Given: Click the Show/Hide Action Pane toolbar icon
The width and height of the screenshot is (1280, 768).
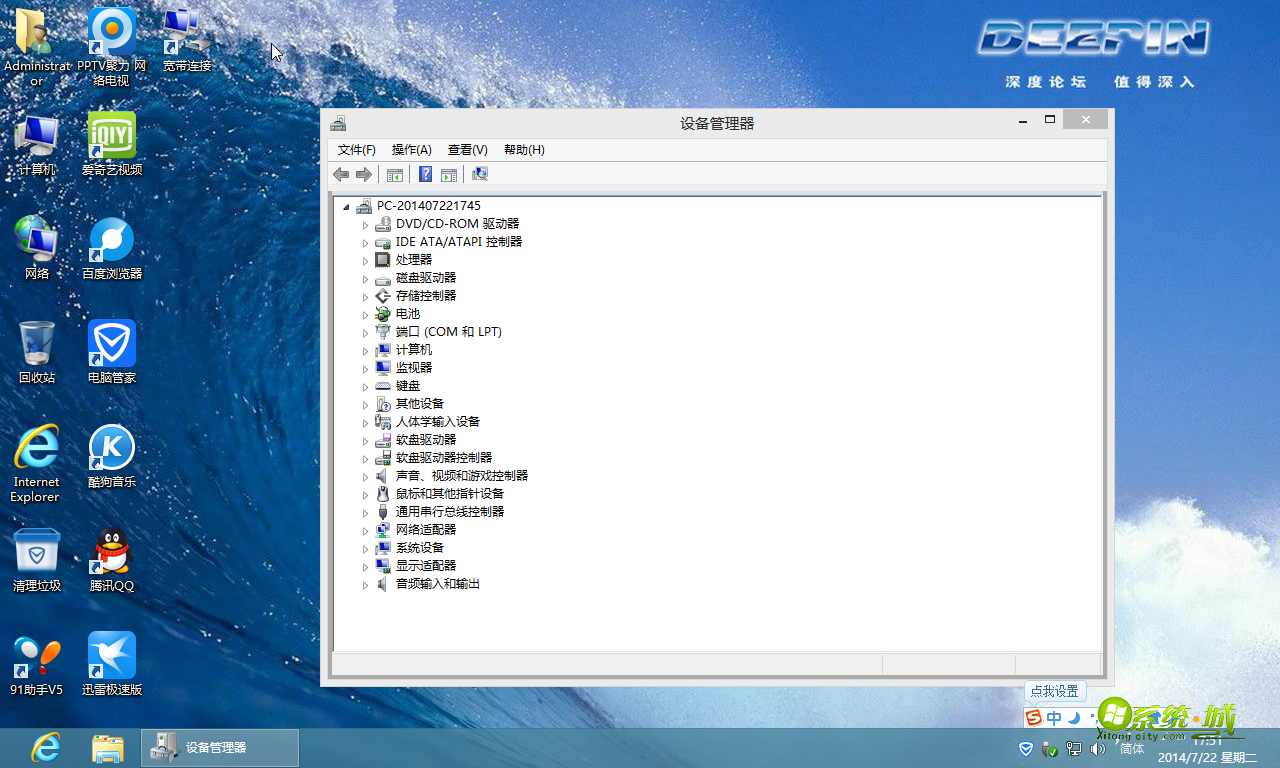Looking at the screenshot, I should (x=448, y=174).
